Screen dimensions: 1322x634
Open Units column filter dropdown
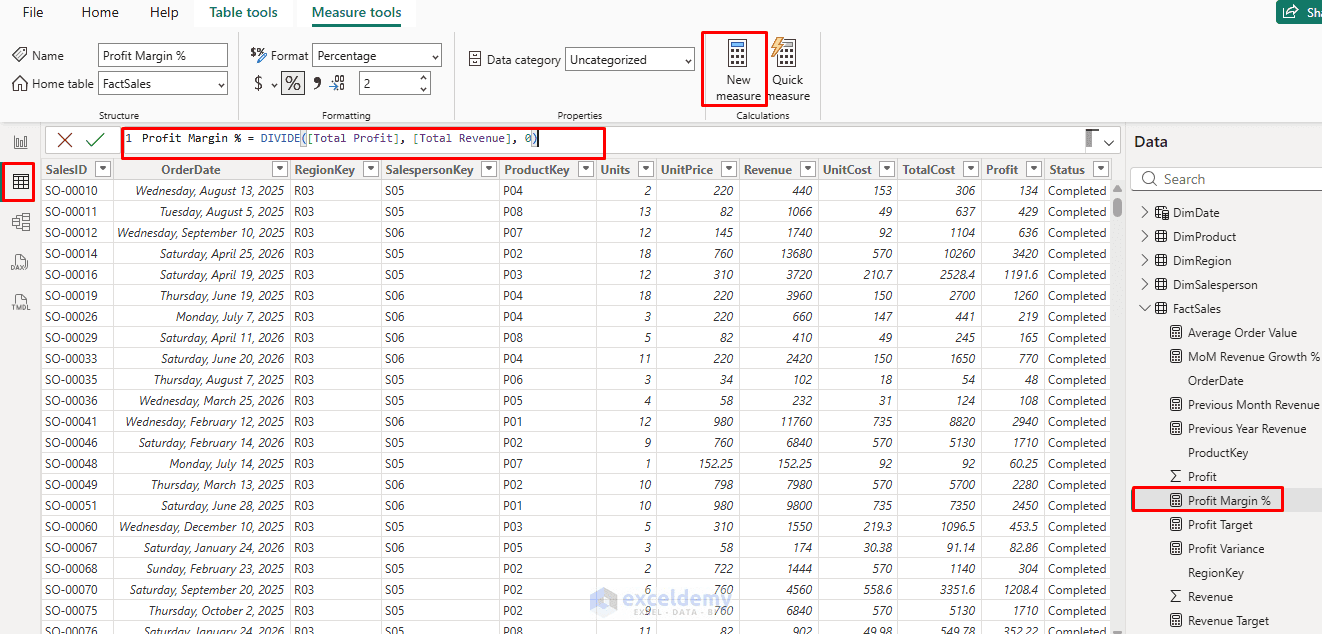(x=646, y=170)
